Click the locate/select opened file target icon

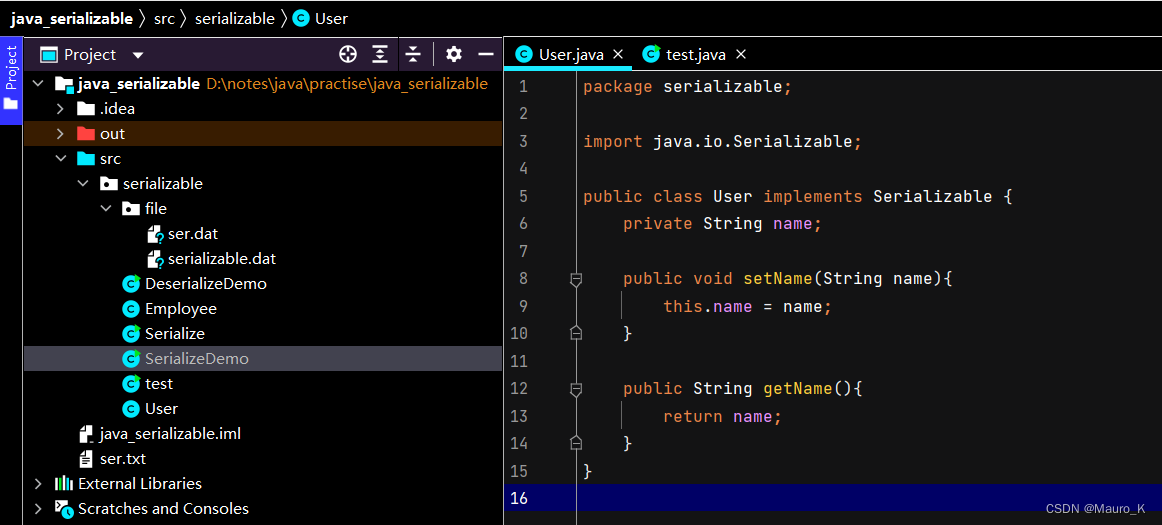click(x=348, y=54)
